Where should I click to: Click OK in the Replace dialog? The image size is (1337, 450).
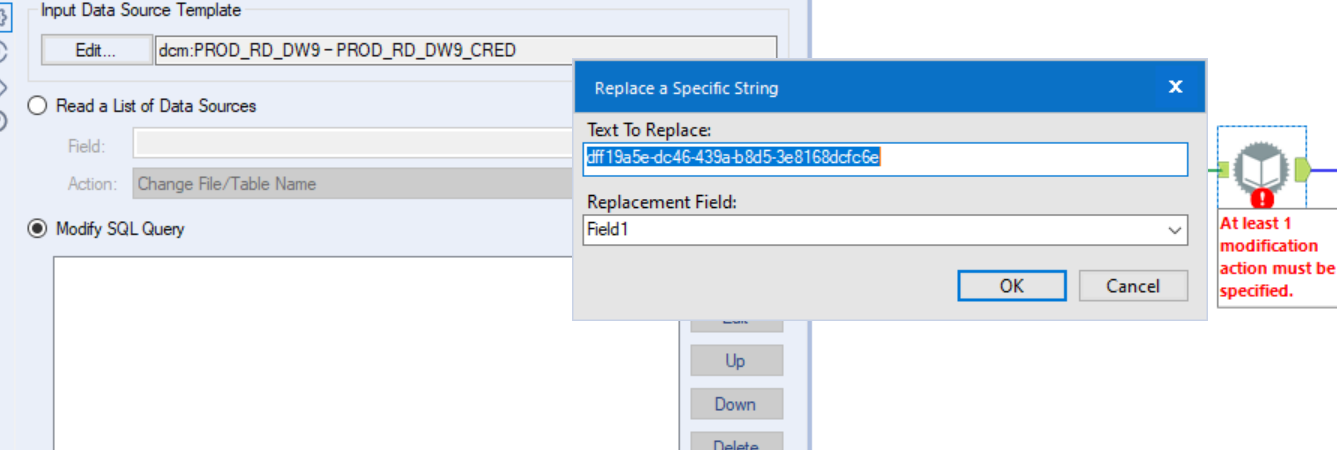click(1011, 286)
